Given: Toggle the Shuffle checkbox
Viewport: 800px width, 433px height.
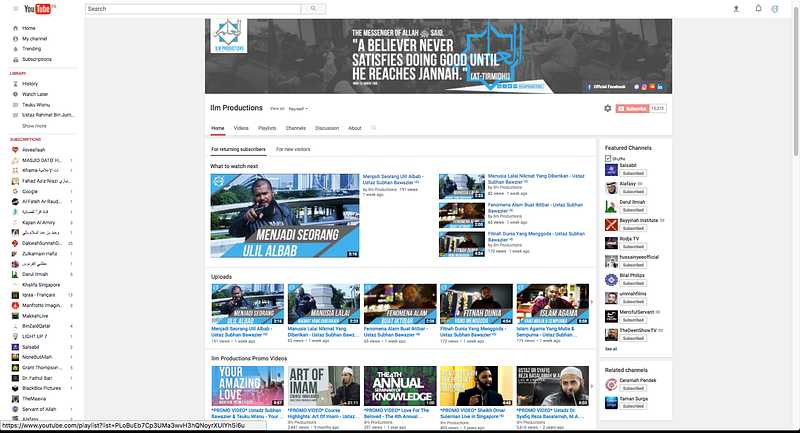Looking at the screenshot, I should pyautogui.click(x=608, y=159).
